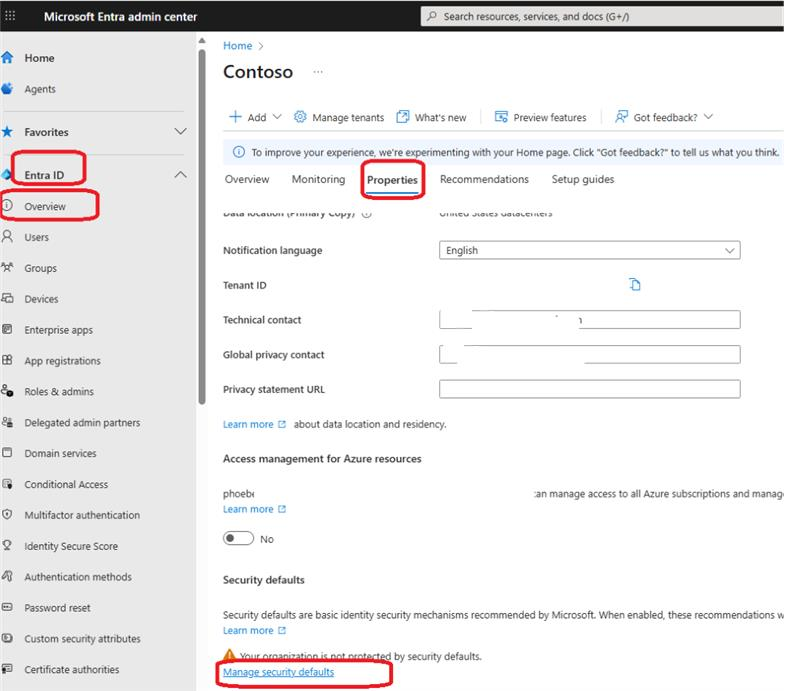Toggle access management for Azure resources
The image size is (800, 691).
240,536
